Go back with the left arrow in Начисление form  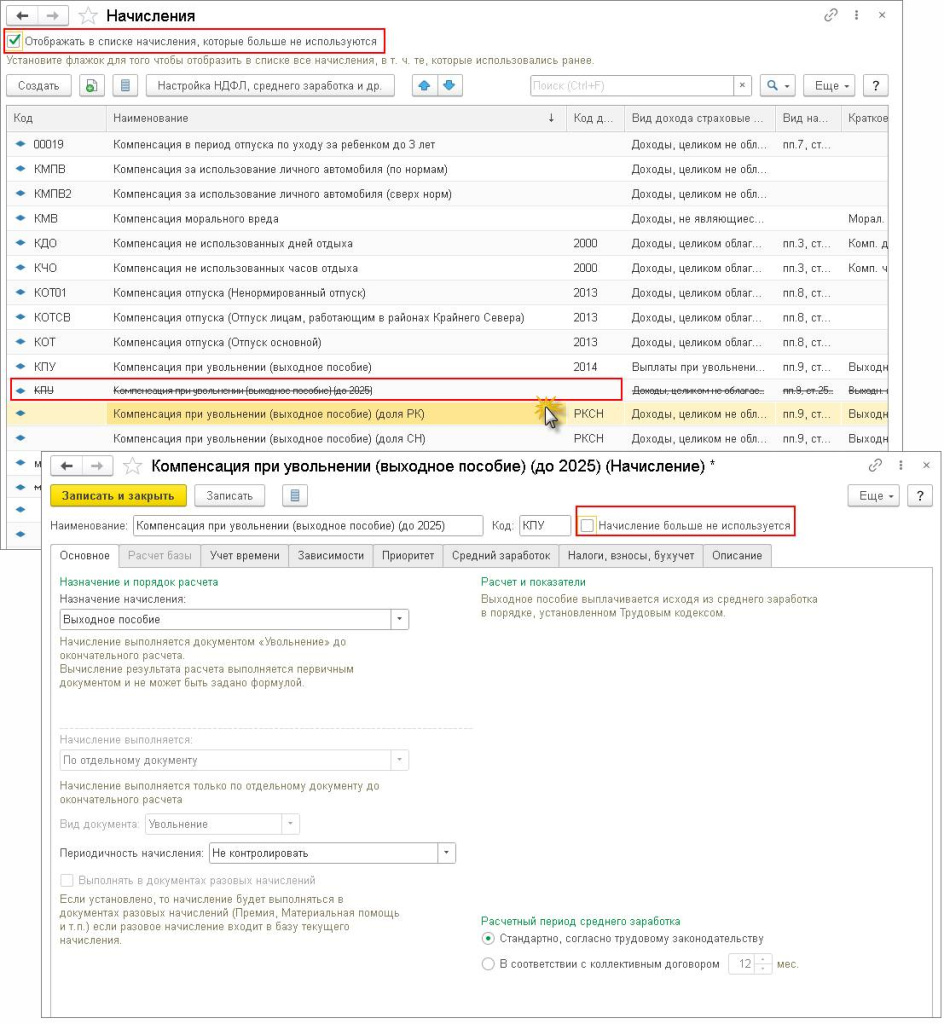(67, 466)
